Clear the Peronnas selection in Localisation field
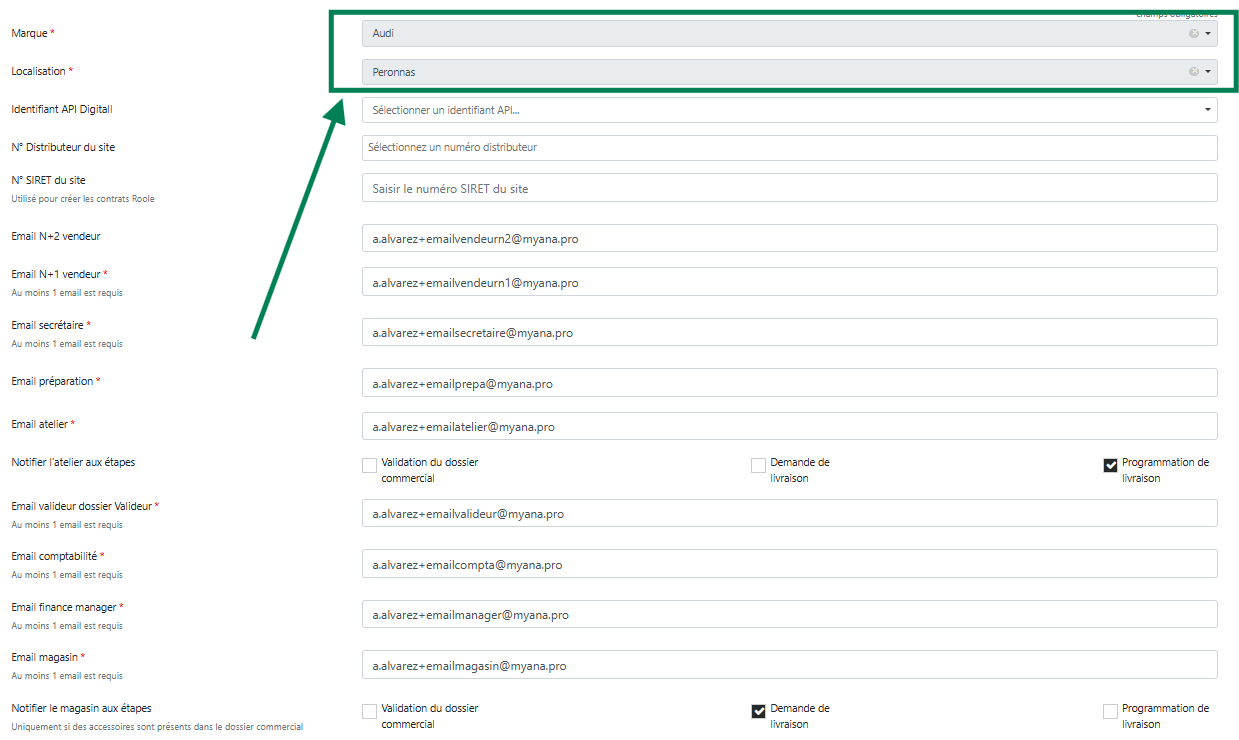 1193,72
